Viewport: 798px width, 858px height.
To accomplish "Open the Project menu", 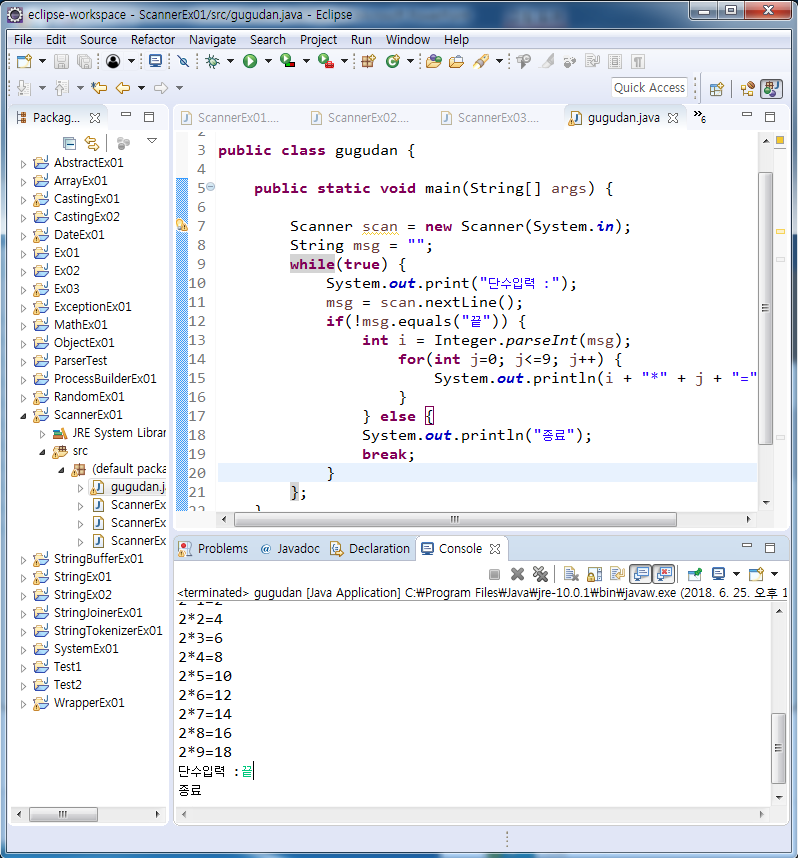I will click(319, 40).
